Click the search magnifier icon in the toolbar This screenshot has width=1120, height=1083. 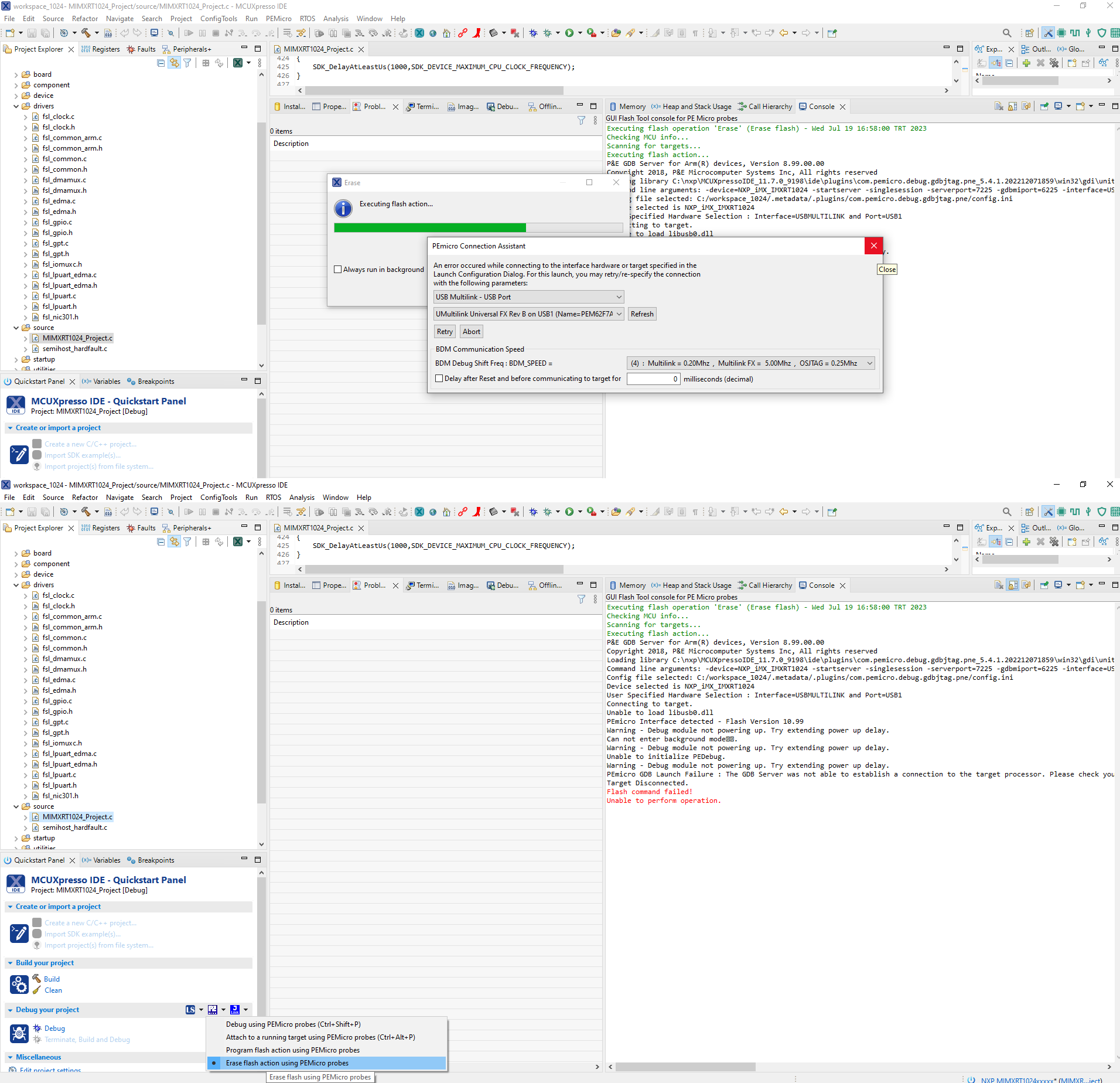(1007, 33)
